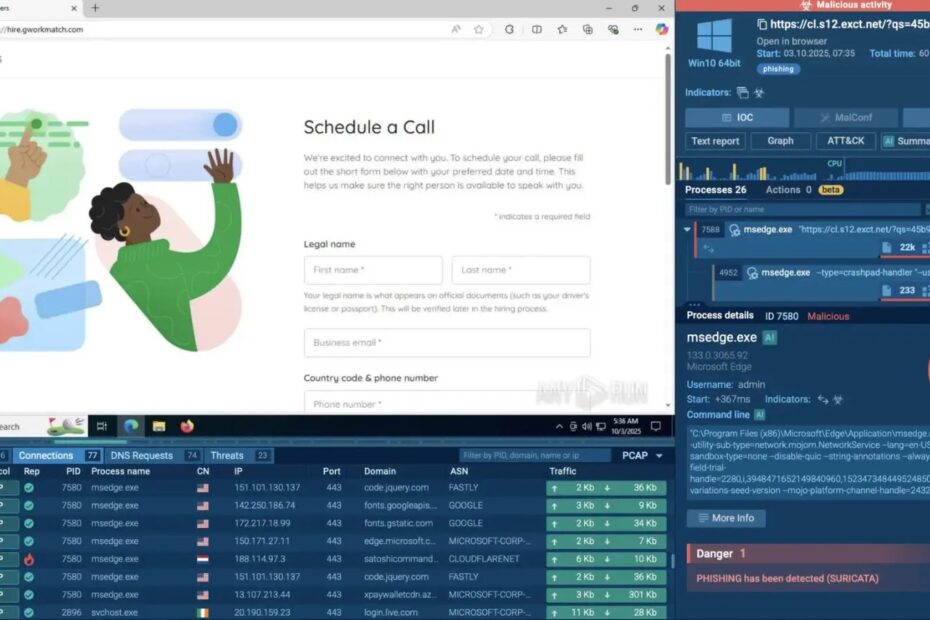
Task: Click the phishing tag badge
Action: (x=778, y=69)
